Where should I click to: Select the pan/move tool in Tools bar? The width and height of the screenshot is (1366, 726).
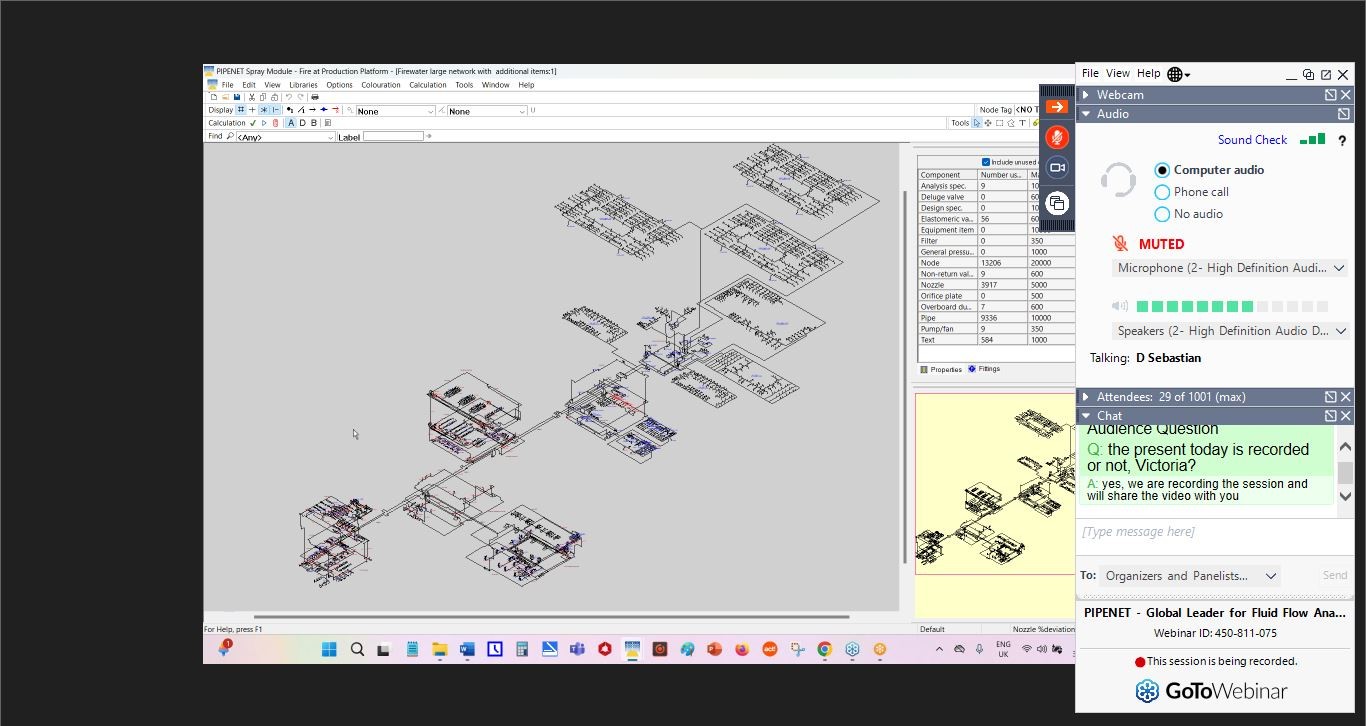(988, 123)
